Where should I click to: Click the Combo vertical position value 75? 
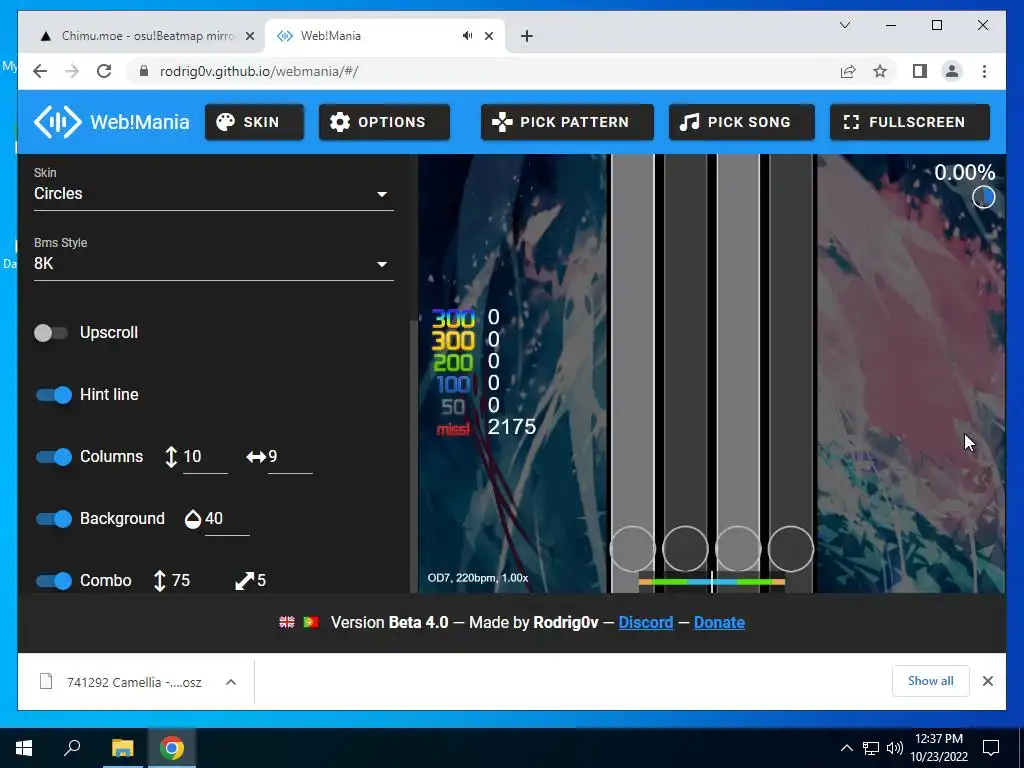181,581
